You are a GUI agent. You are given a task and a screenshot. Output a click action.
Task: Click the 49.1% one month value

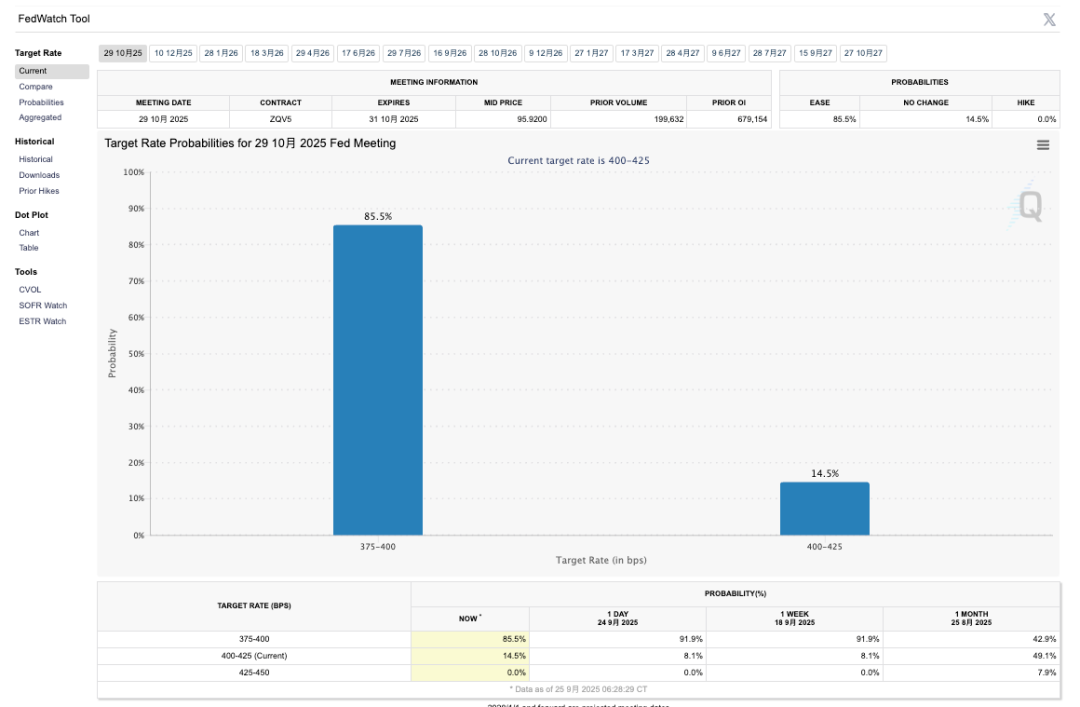click(1044, 656)
